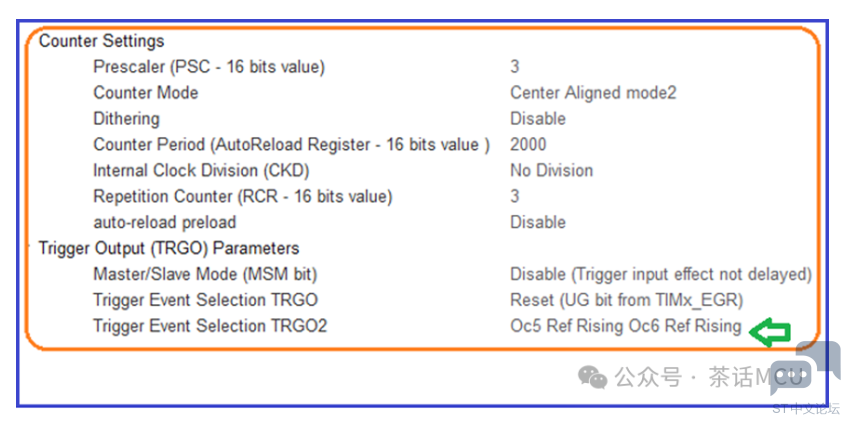Click the WeChat logo icon
849x424 pixels.
pyautogui.click(x=592, y=376)
